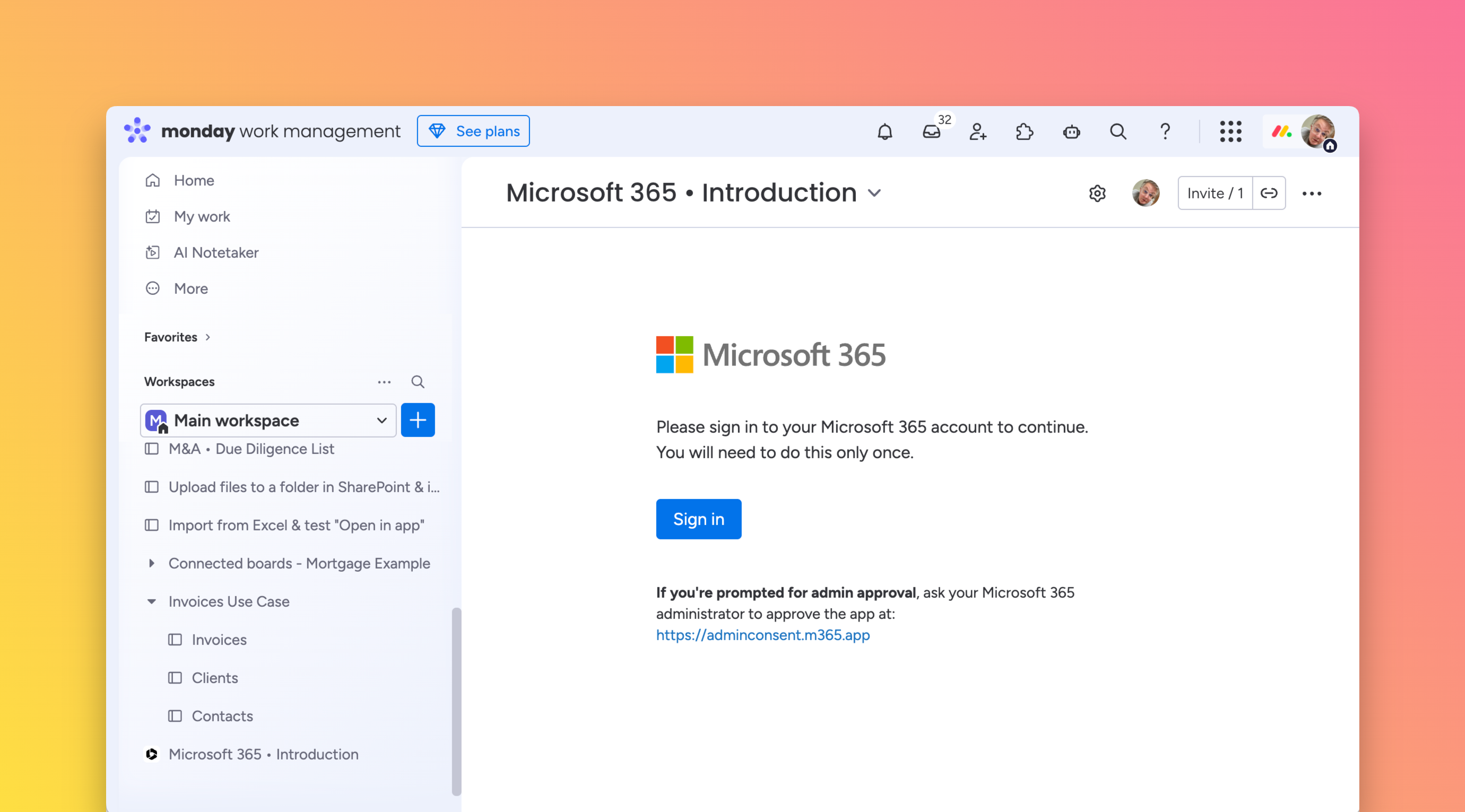1465x812 pixels.
Task: Open the apps marketplace puzzle icon
Action: [1024, 132]
